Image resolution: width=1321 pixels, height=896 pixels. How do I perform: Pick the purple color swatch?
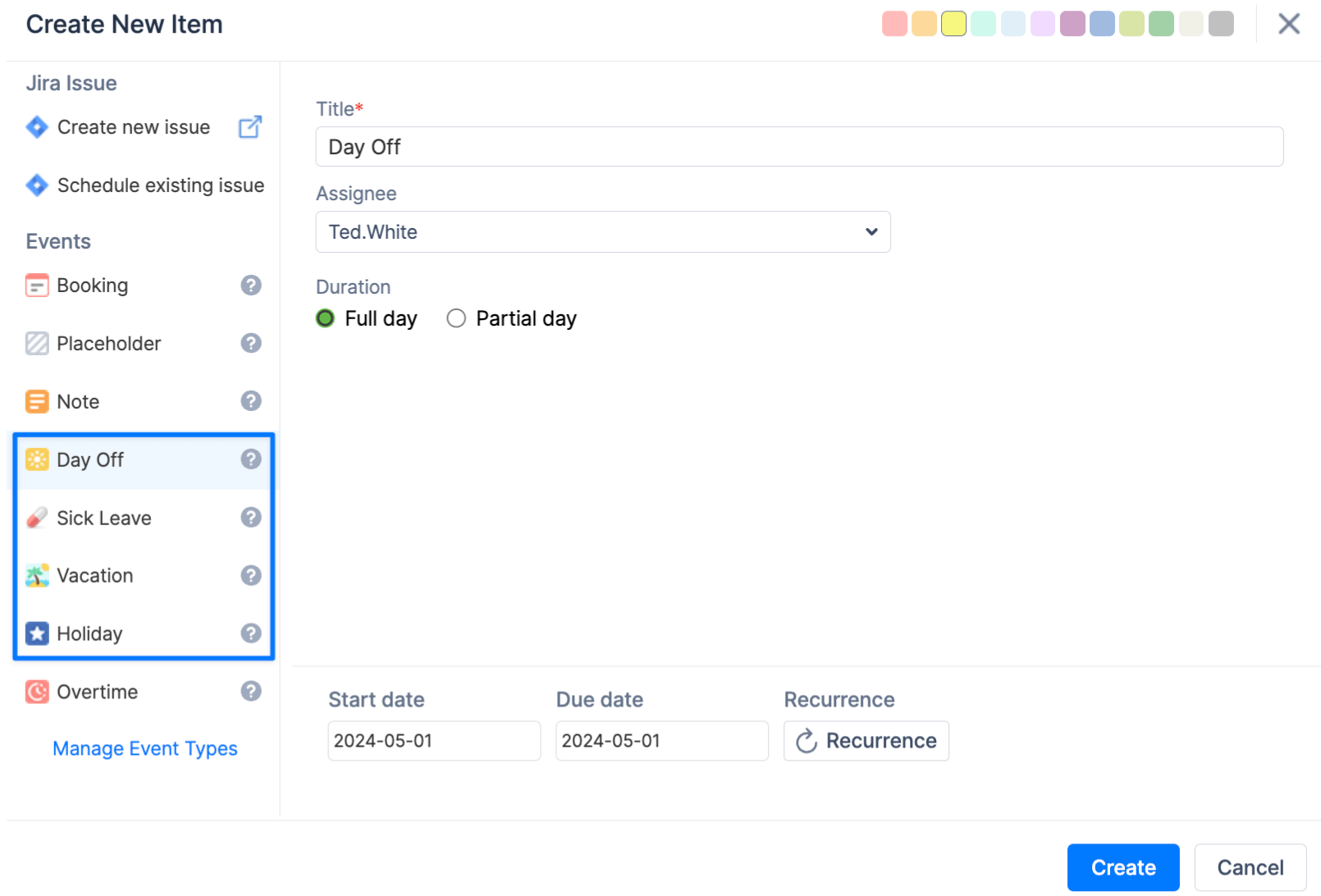point(1072,24)
